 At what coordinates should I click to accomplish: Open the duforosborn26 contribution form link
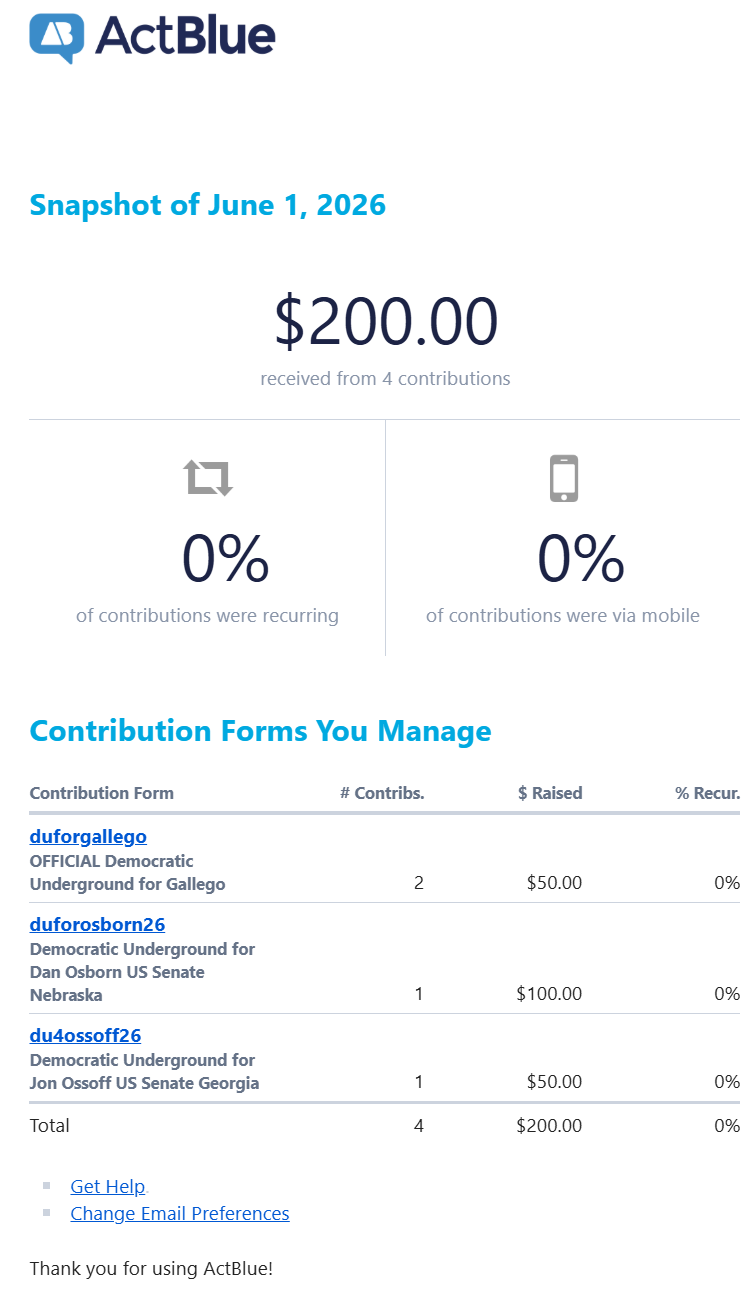click(x=97, y=924)
